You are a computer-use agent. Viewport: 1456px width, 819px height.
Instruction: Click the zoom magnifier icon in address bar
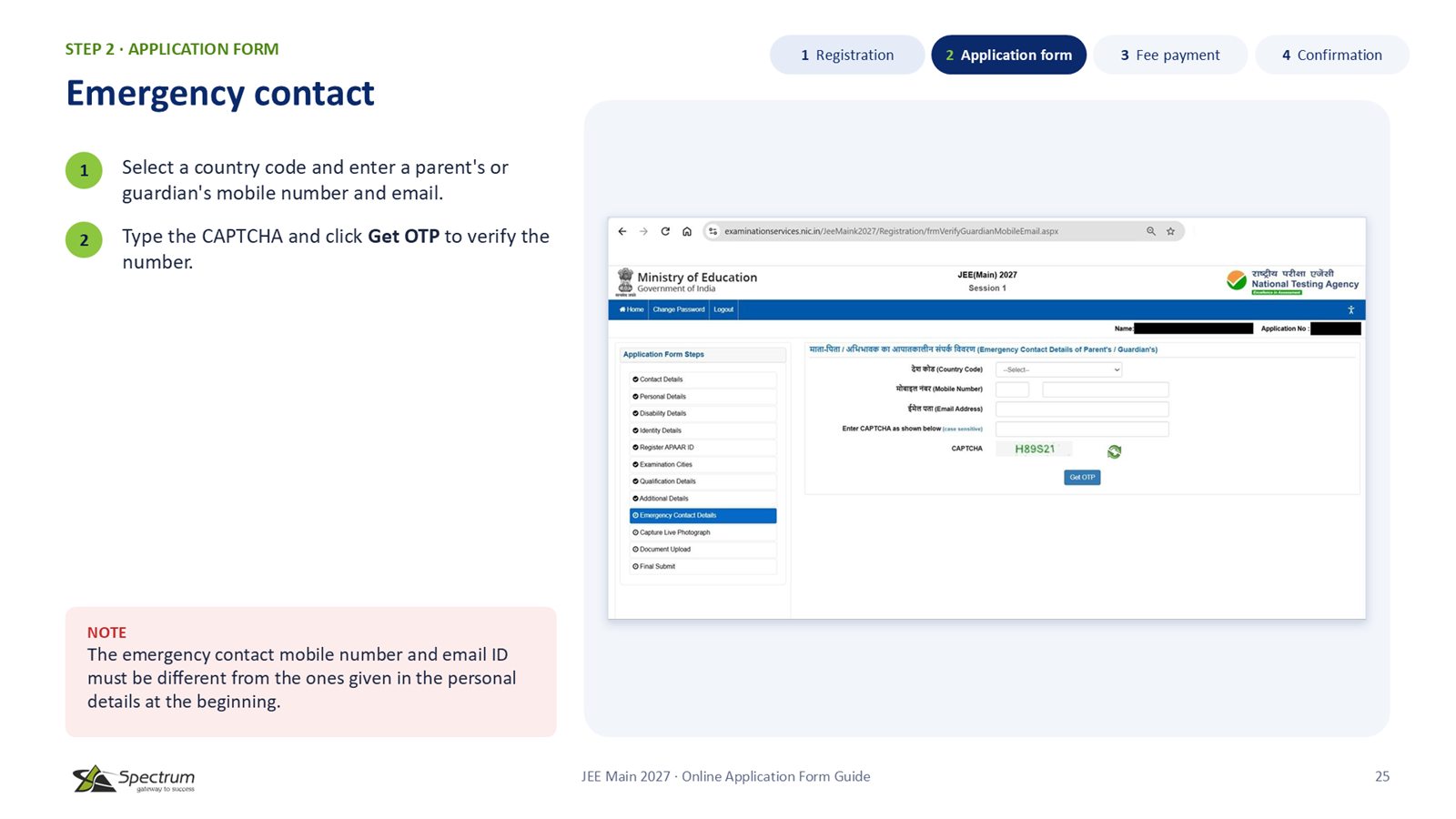click(x=1151, y=231)
